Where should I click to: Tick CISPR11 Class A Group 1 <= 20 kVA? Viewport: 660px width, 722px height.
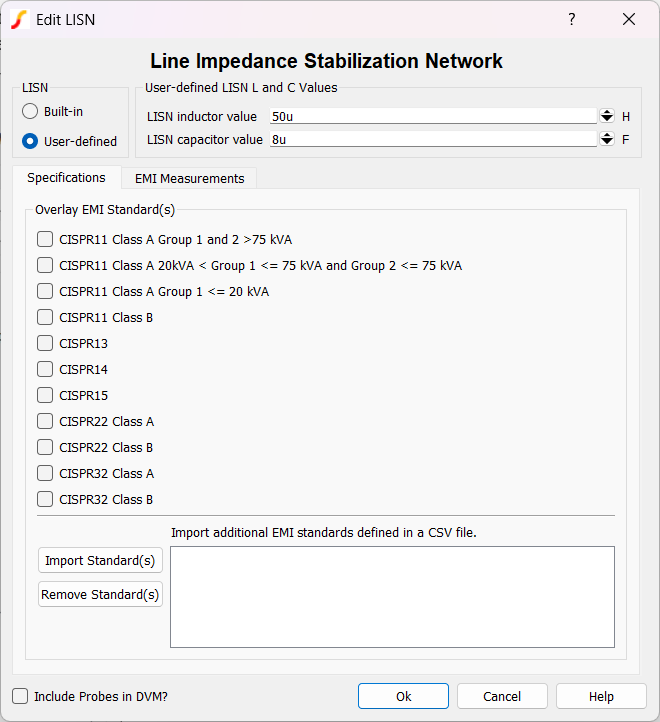point(45,291)
